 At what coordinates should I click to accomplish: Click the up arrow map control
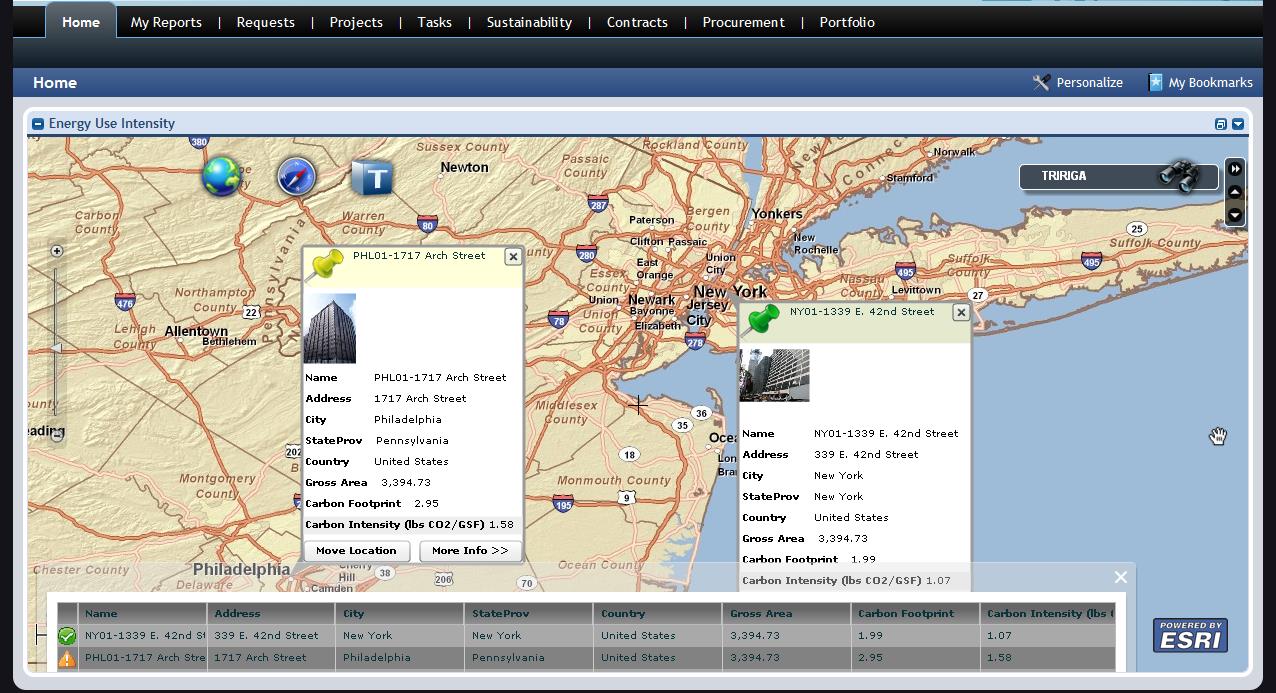1235,192
